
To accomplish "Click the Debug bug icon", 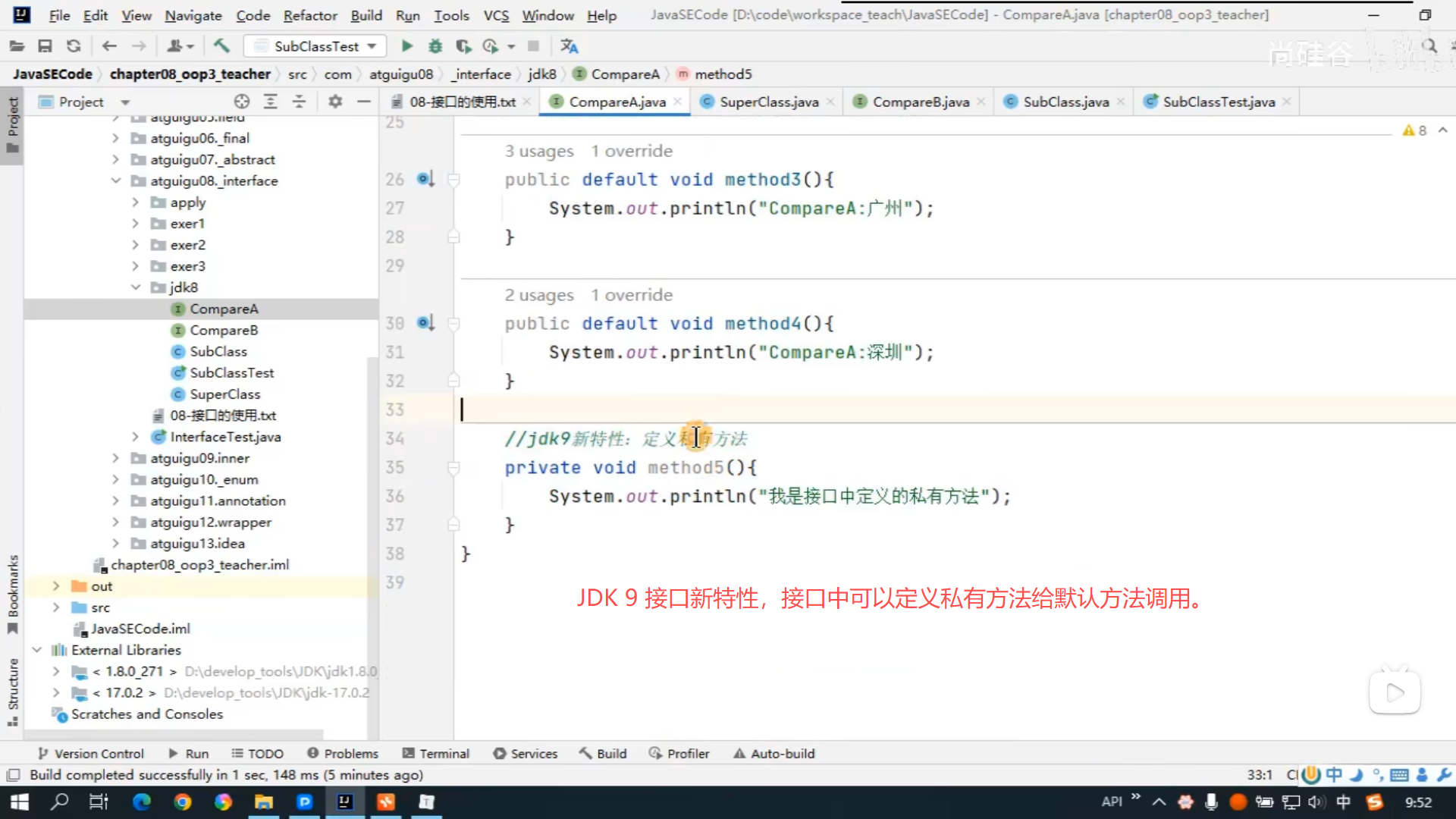I will pyautogui.click(x=435, y=46).
